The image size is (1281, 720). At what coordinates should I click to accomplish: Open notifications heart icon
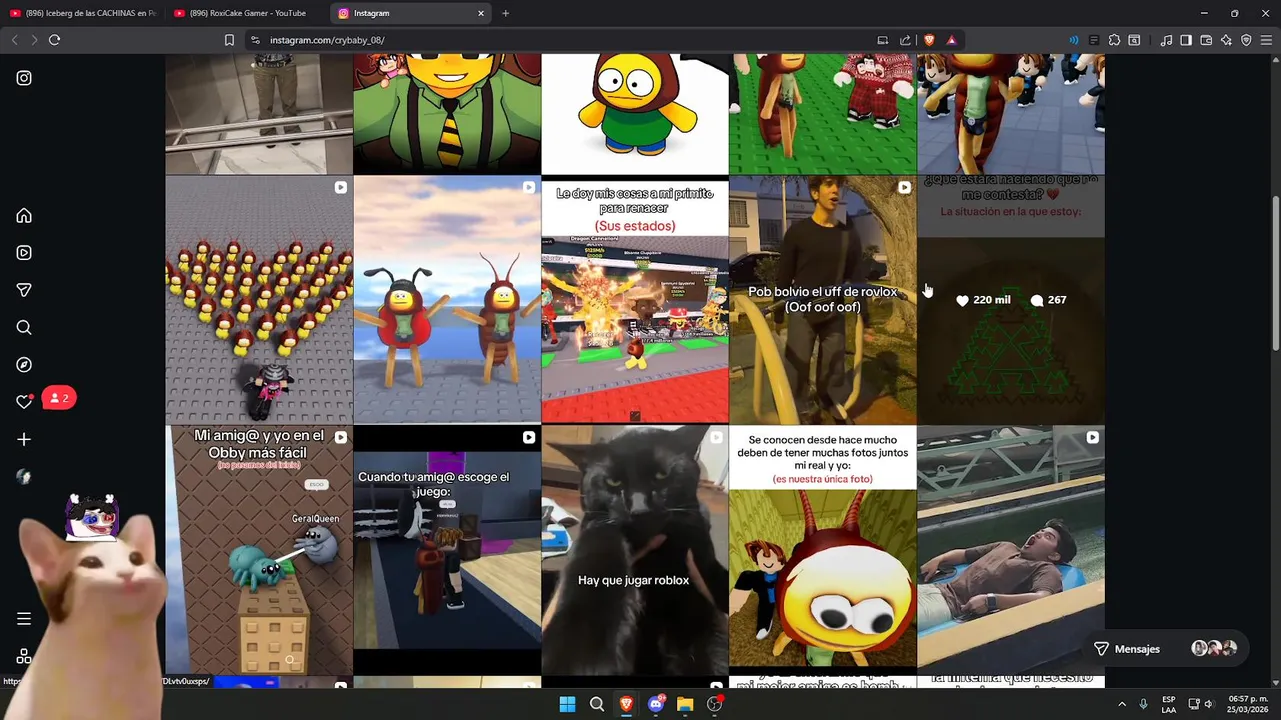(24, 402)
